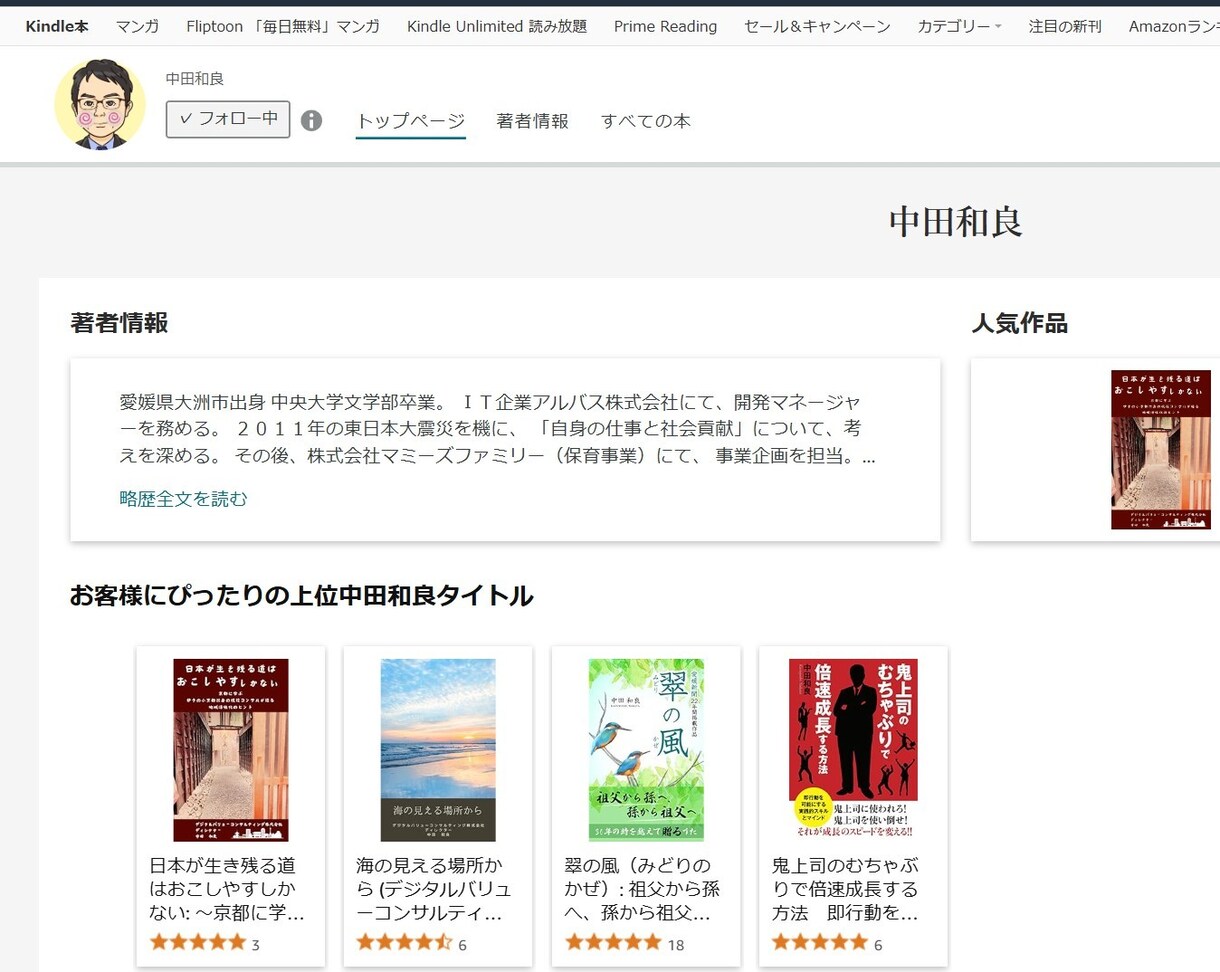Open the カテゴリー dropdown menu

959,26
